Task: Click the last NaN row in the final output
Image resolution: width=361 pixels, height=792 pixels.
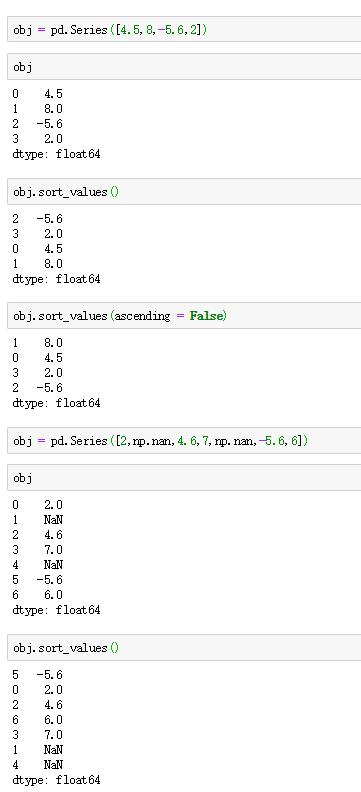Action: [38, 765]
